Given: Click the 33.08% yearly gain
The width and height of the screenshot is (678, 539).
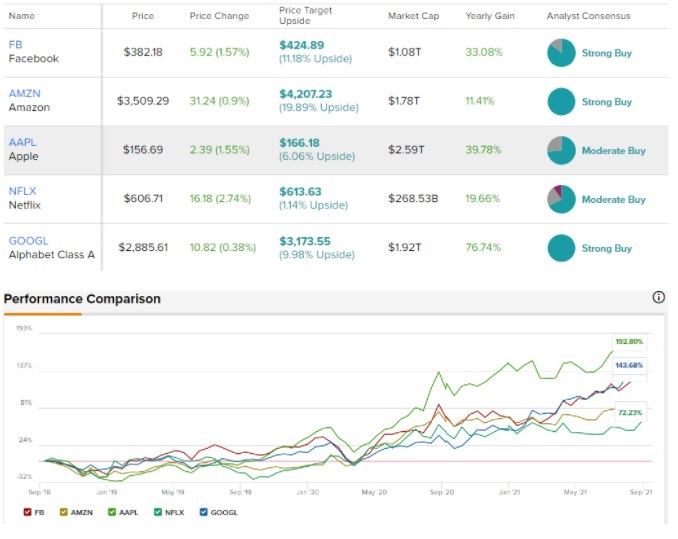Looking at the screenshot, I should tap(484, 52).
